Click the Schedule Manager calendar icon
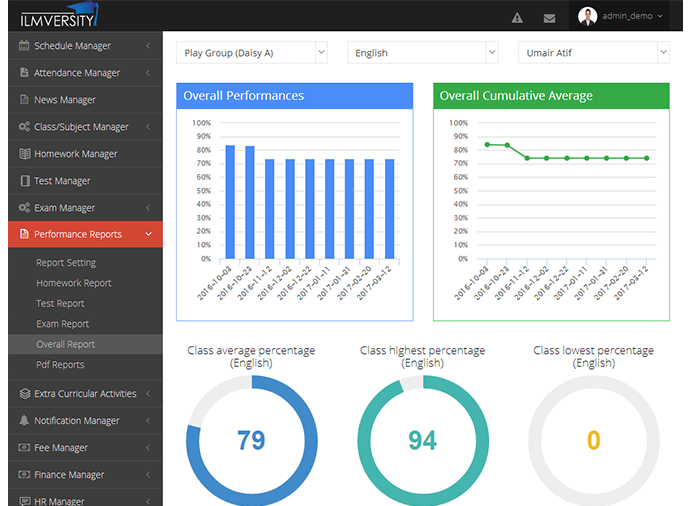Screen dimensions: 690x506 coord(24,45)
